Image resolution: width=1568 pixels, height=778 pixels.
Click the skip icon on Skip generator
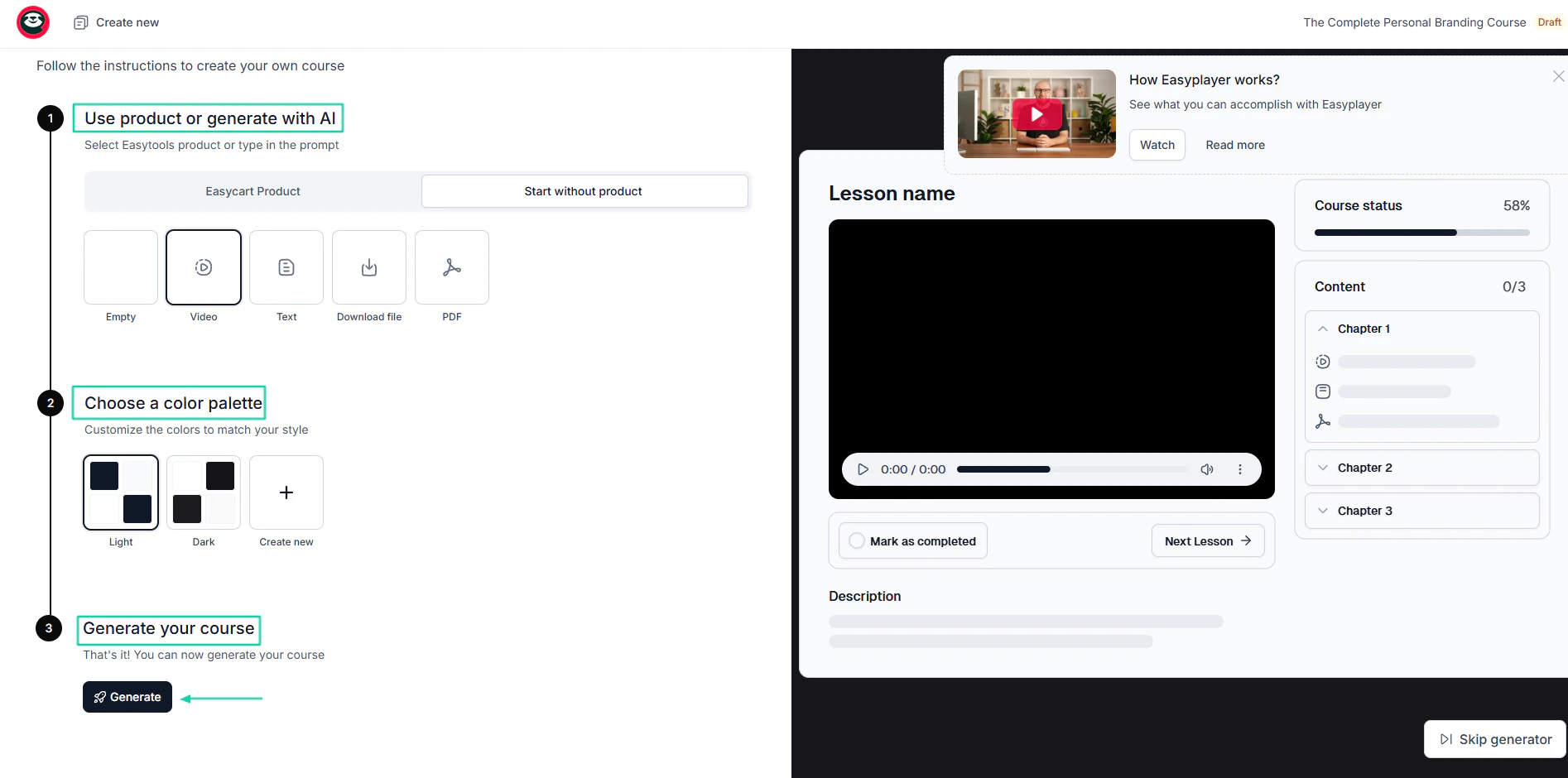coord(1446,739)
